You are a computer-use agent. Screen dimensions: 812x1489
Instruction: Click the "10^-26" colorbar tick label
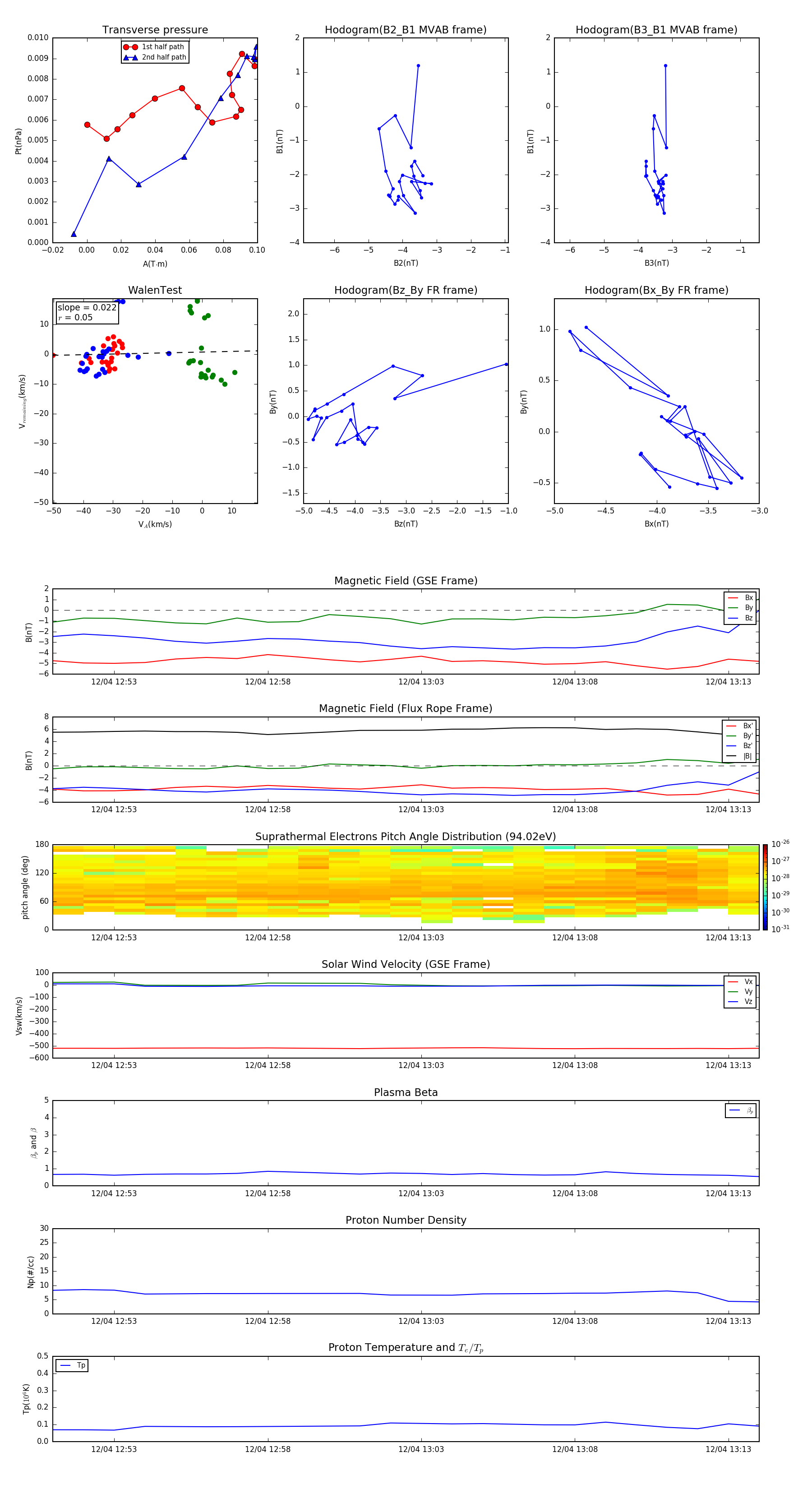coord(780,844)
